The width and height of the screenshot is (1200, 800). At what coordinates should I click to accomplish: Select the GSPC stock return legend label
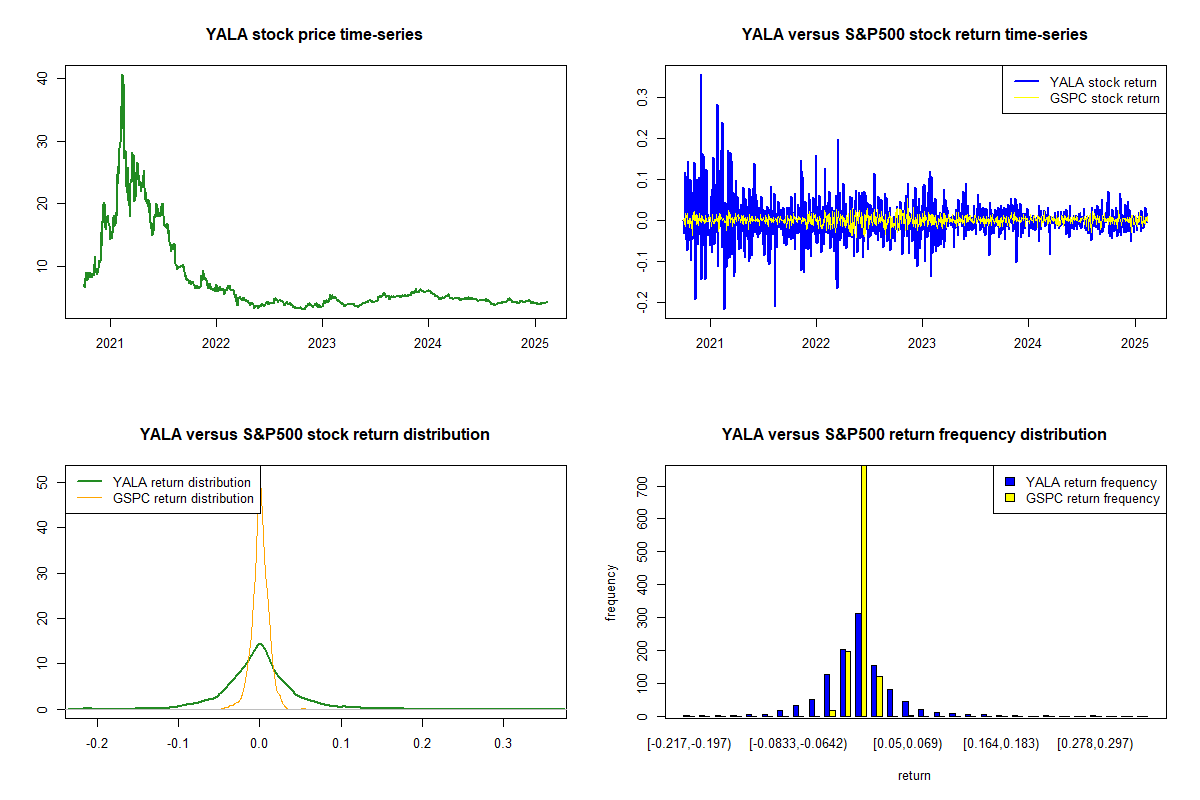point(1104,98)
